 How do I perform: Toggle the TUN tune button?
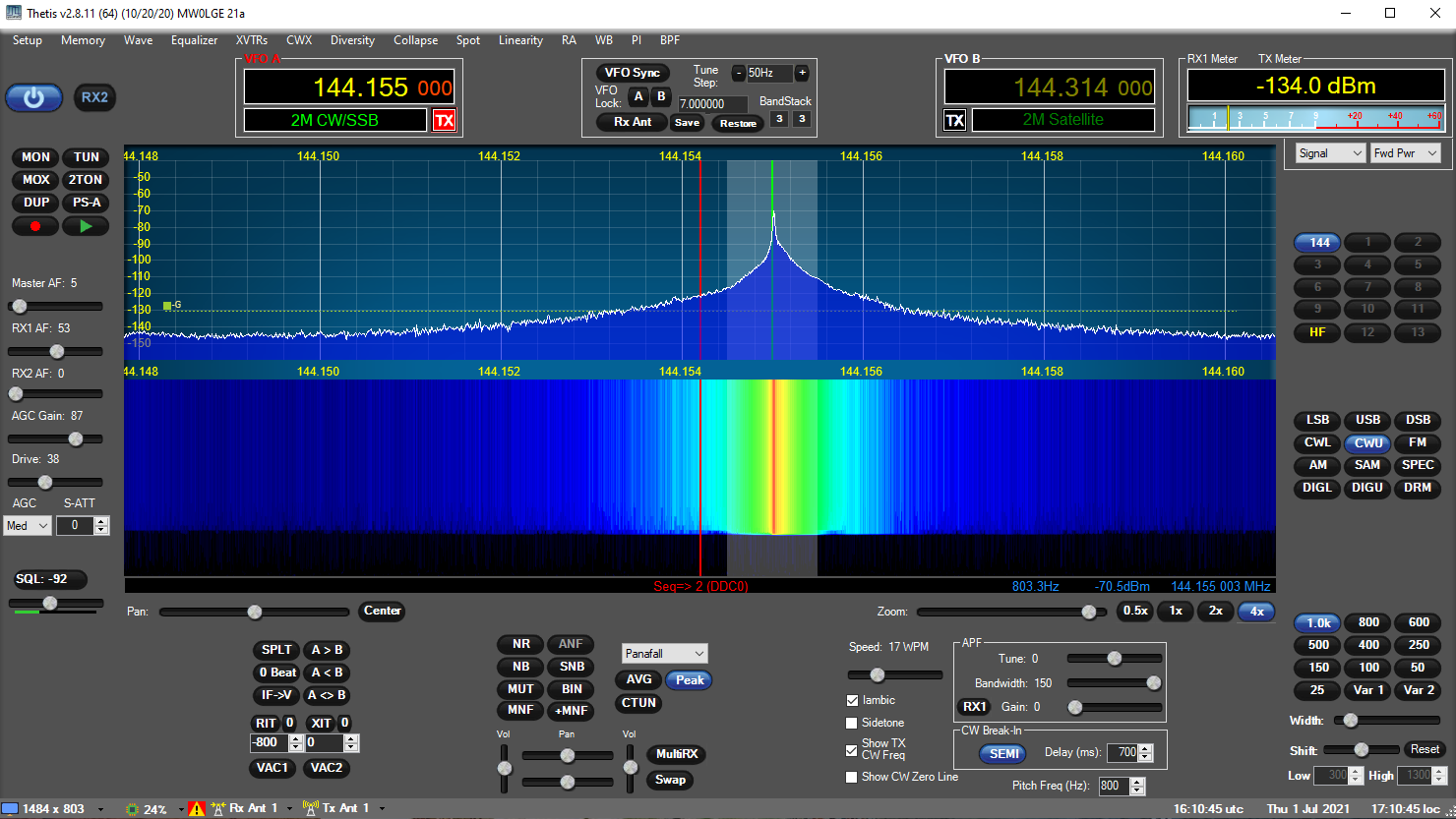coord(86,157)
